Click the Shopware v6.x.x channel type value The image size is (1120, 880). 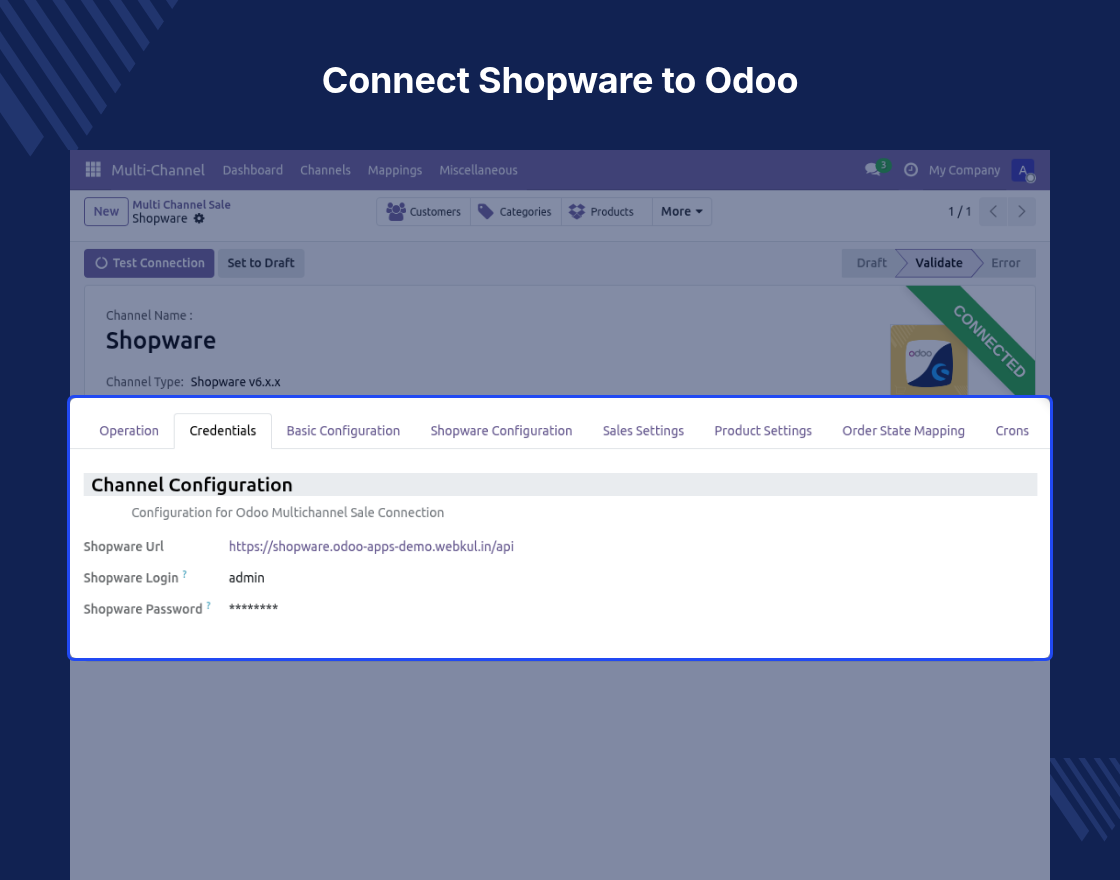pos(236,382)
